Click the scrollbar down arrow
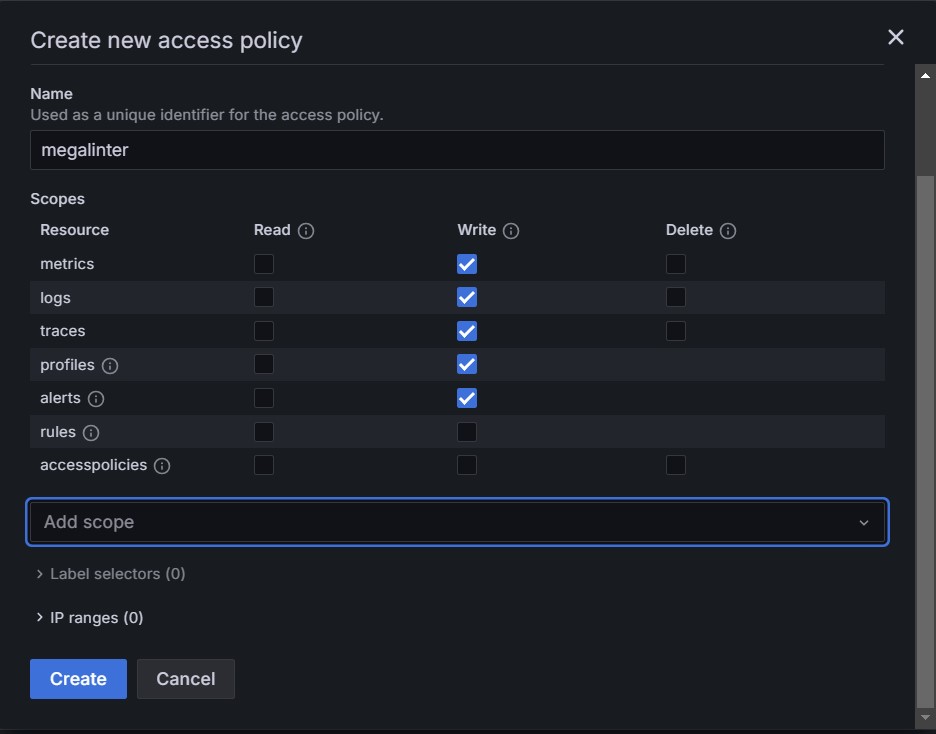 pos(925,718)
